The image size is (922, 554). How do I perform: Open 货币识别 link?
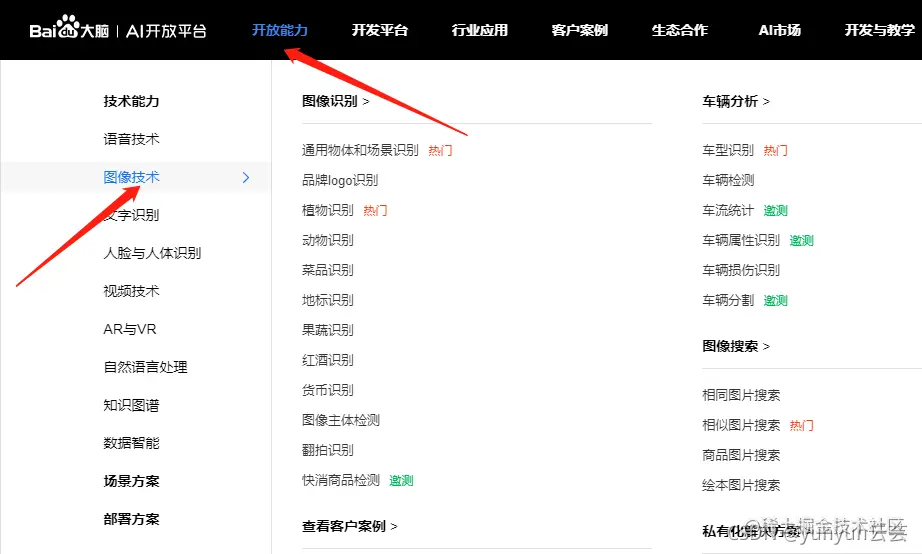328,390
